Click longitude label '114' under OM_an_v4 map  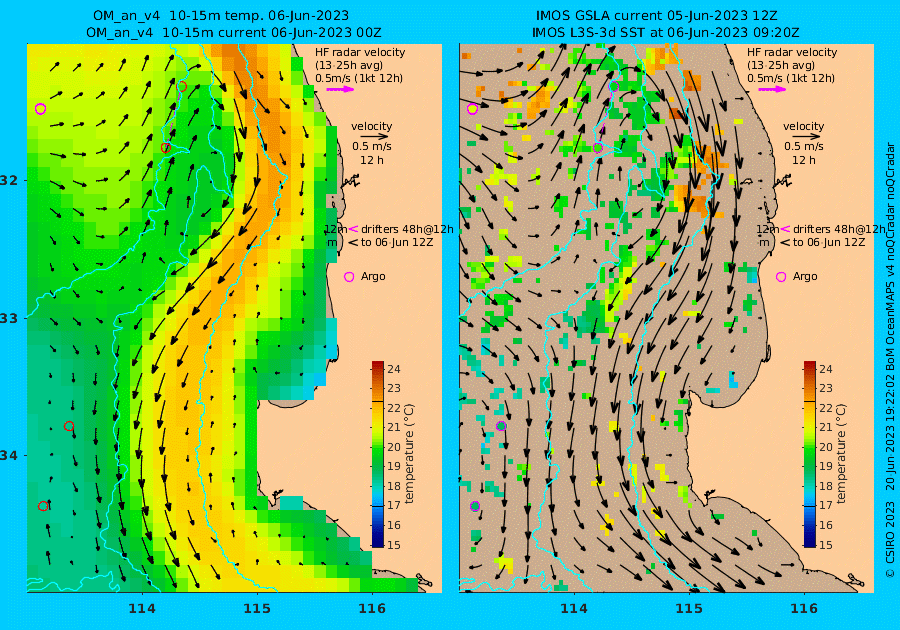[x=142, y=609]
